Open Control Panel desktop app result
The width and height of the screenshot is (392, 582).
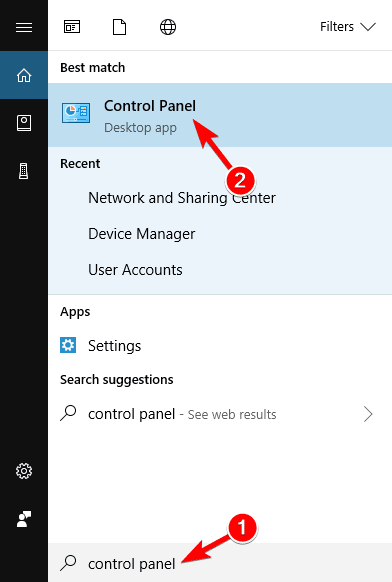coord(220,115)
